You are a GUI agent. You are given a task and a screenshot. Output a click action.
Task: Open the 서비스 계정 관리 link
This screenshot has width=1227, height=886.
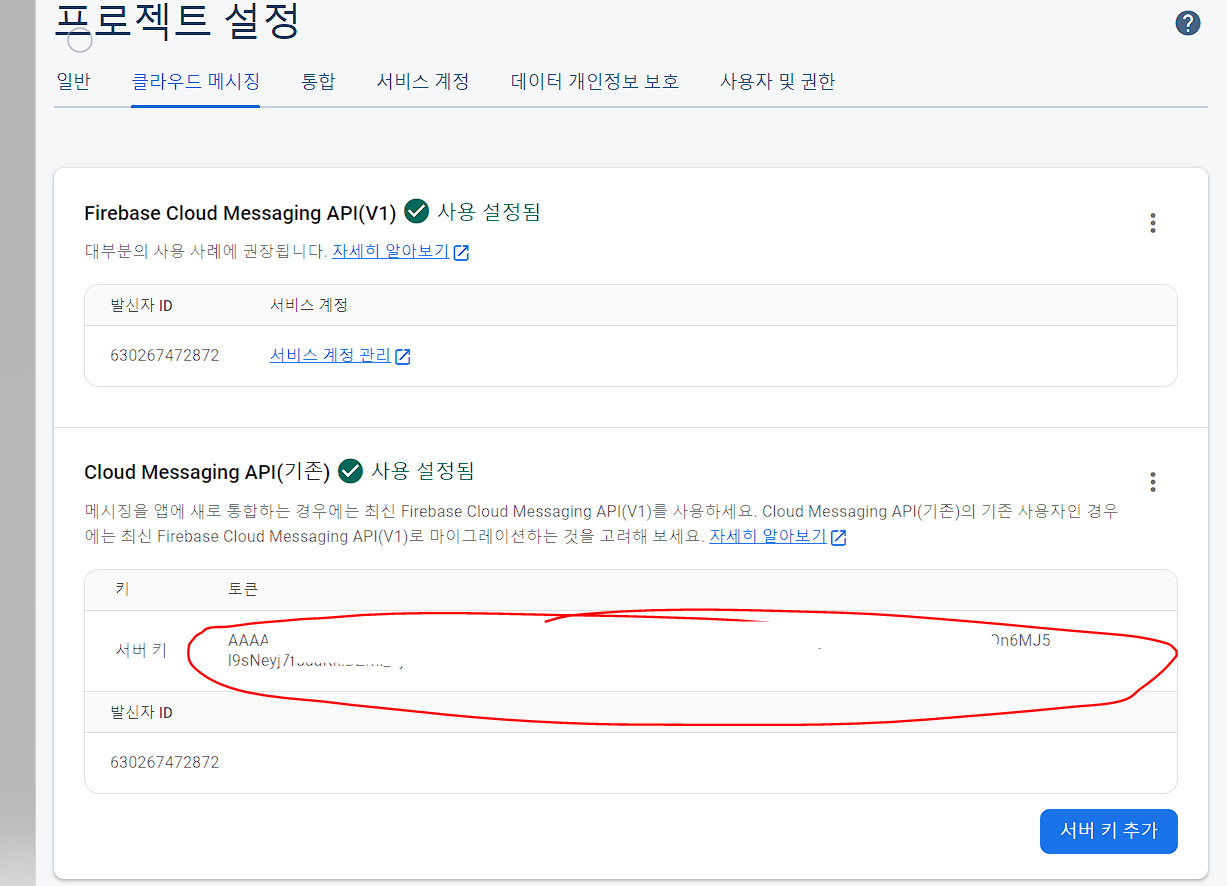pos(330,356)
